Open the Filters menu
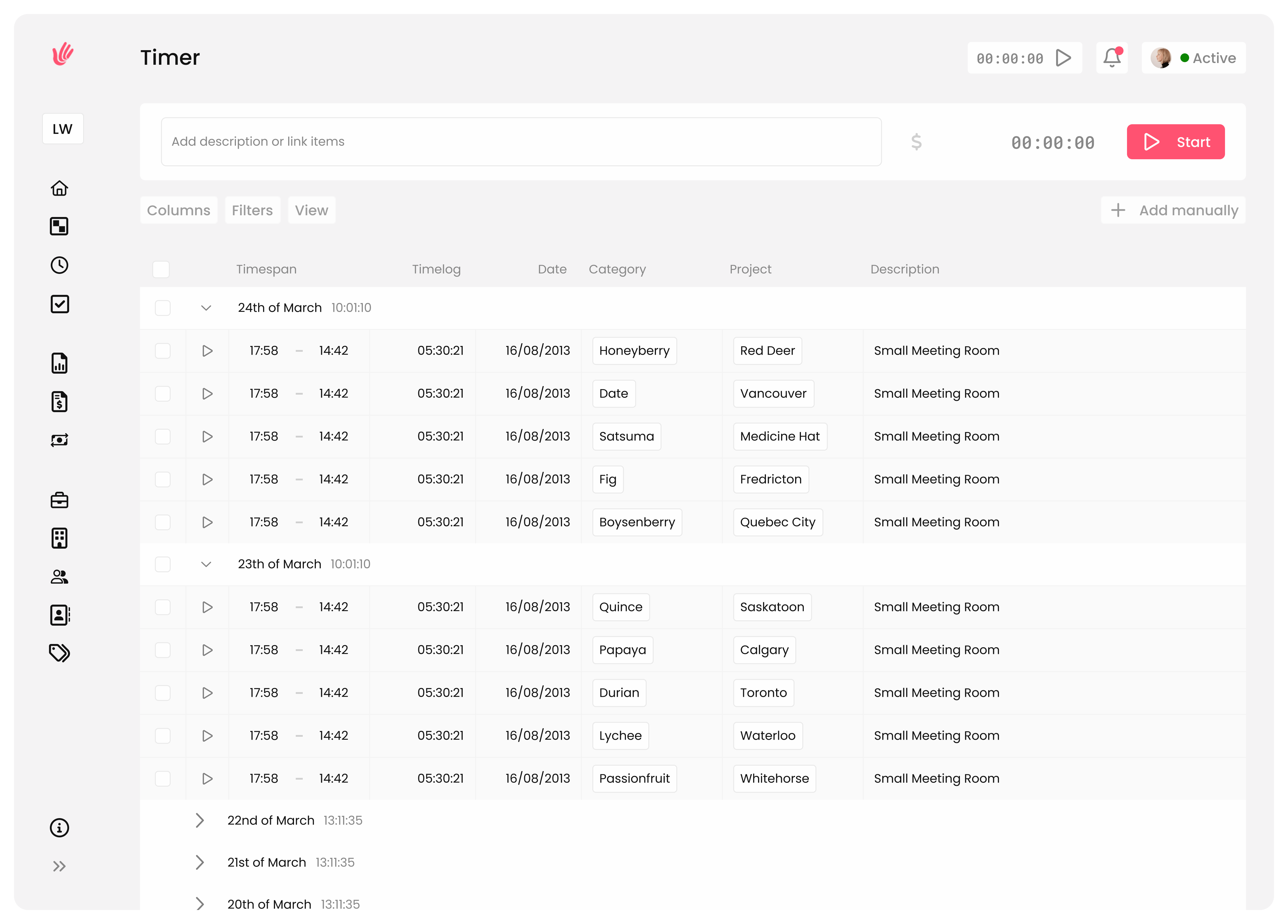 [252, 210]
